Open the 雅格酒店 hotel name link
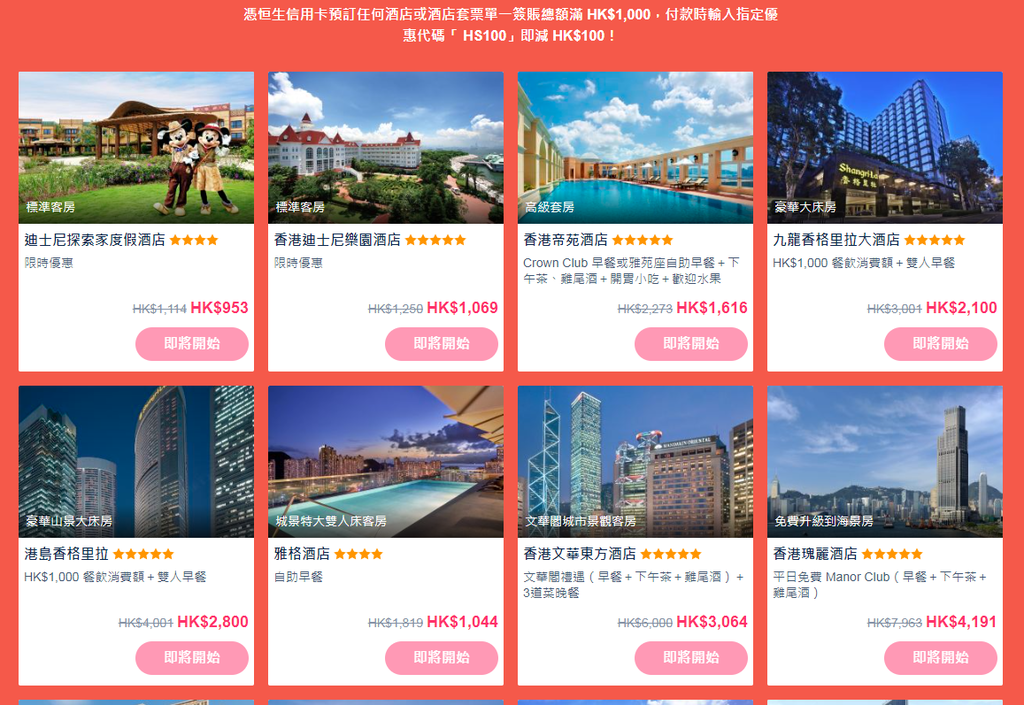 tap(302, 554)
